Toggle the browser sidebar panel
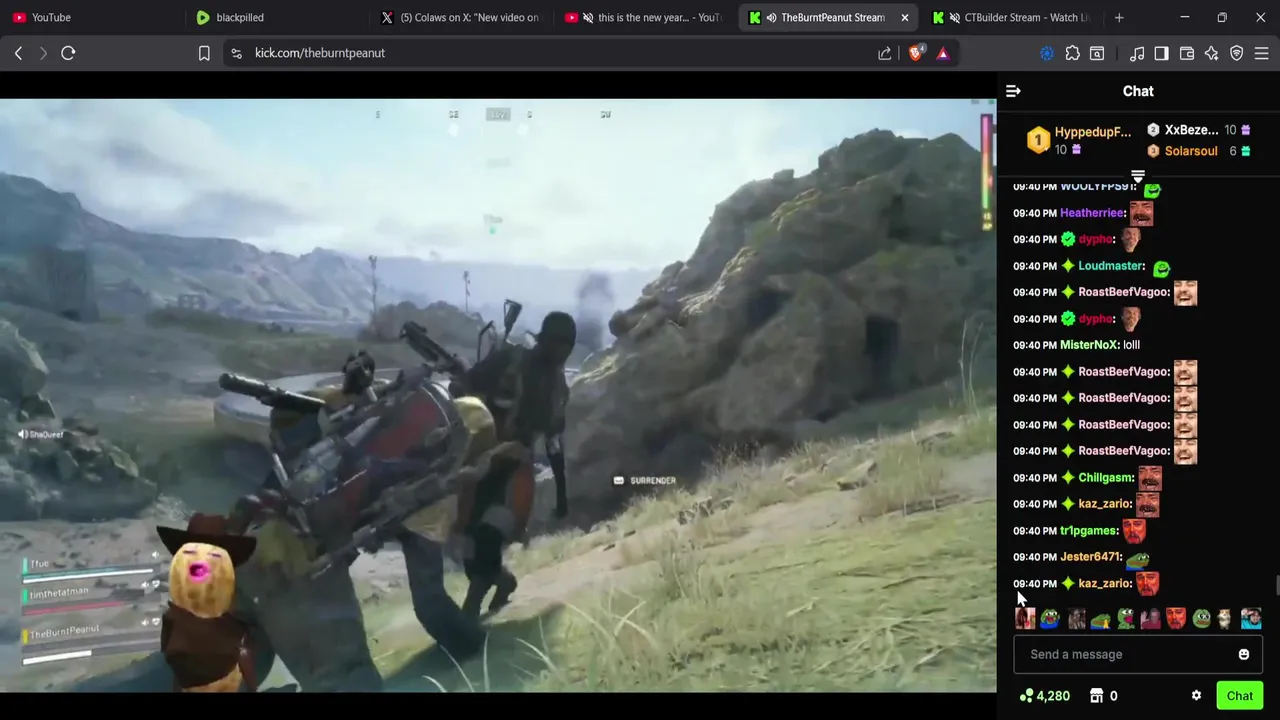 1162,53
